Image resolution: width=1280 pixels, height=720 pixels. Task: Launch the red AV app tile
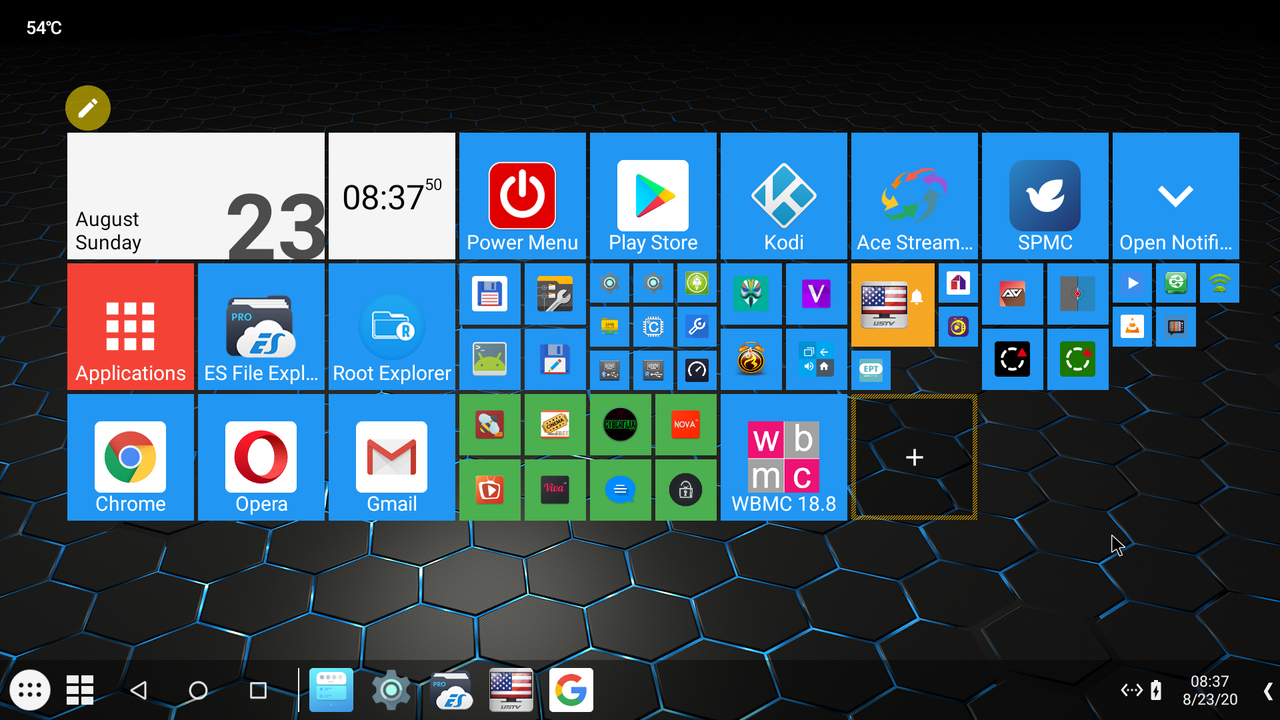pos(1013,294)
